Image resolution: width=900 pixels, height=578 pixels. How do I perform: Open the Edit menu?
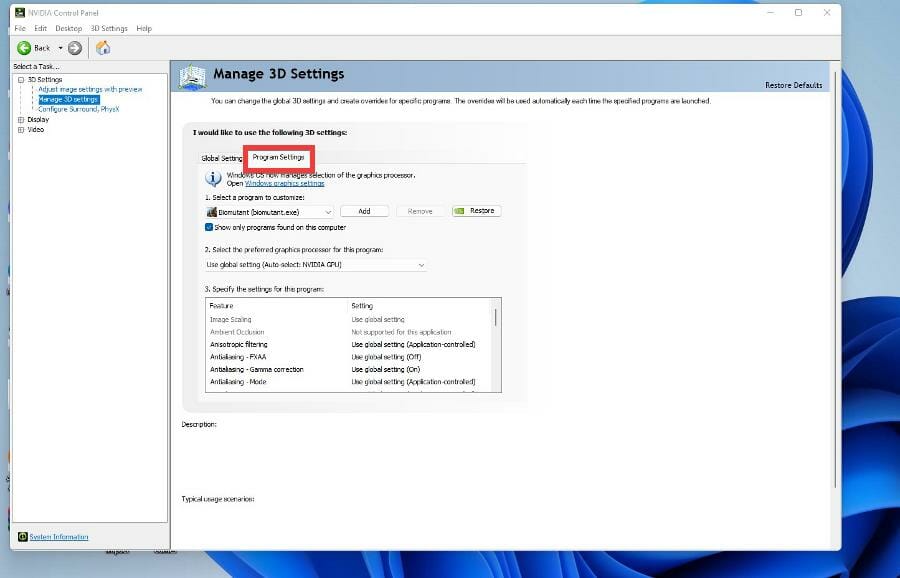tap(40, 28)
